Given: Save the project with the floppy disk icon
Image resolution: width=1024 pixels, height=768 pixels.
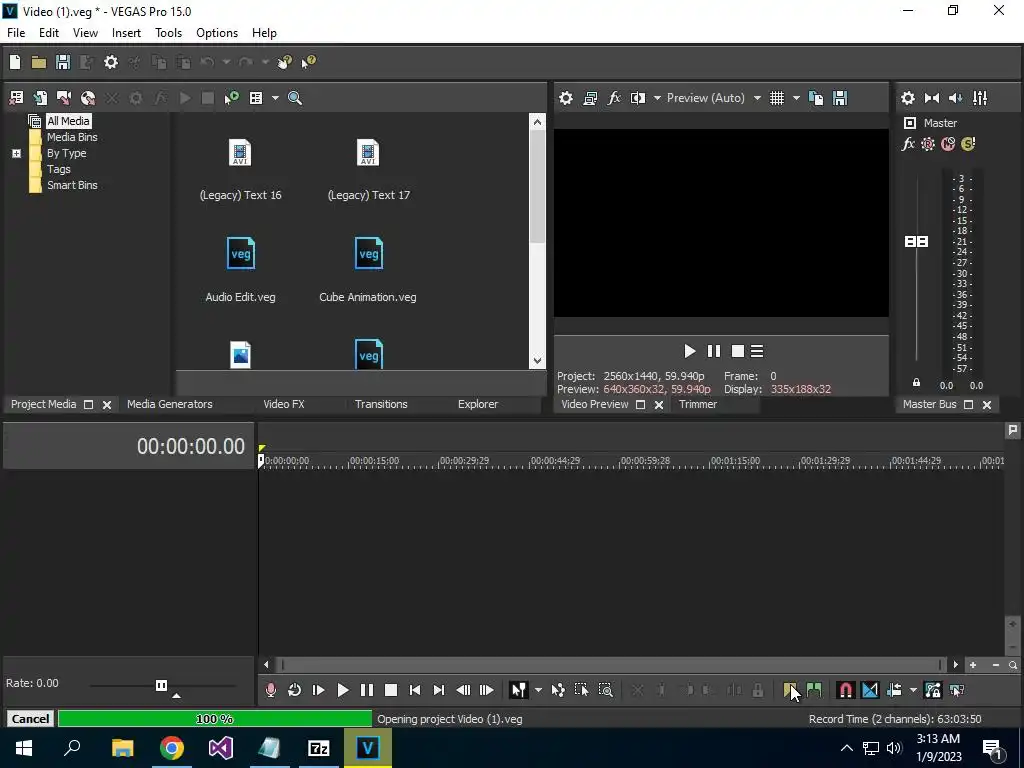Looking at the screenshot, I should coord(63,62).
